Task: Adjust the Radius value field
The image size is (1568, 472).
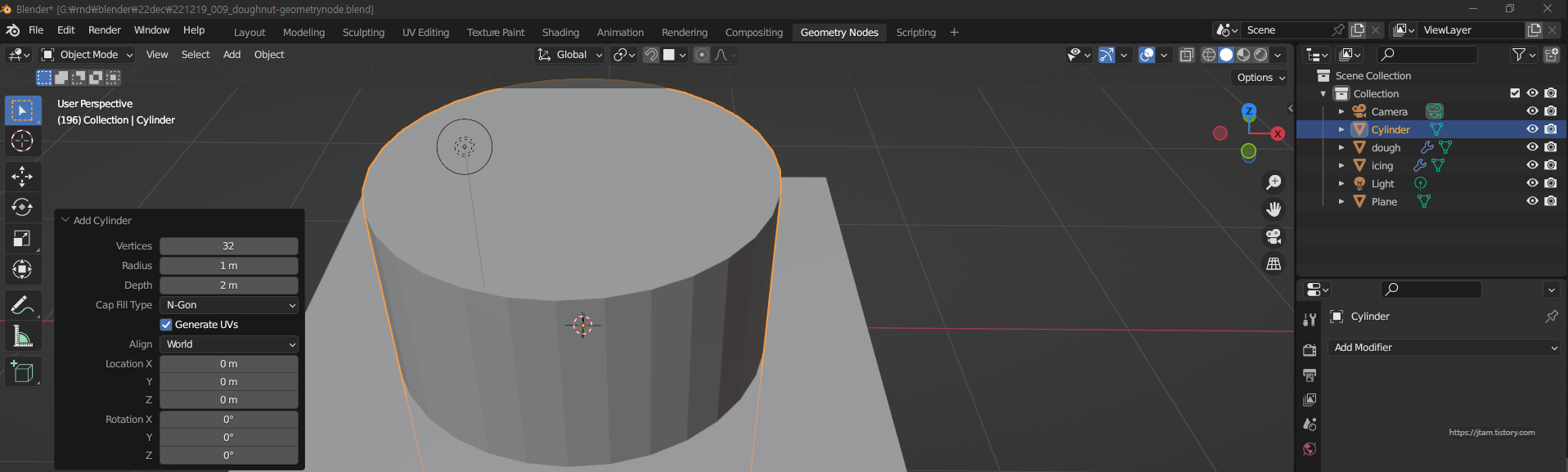Action: point(229,266)
